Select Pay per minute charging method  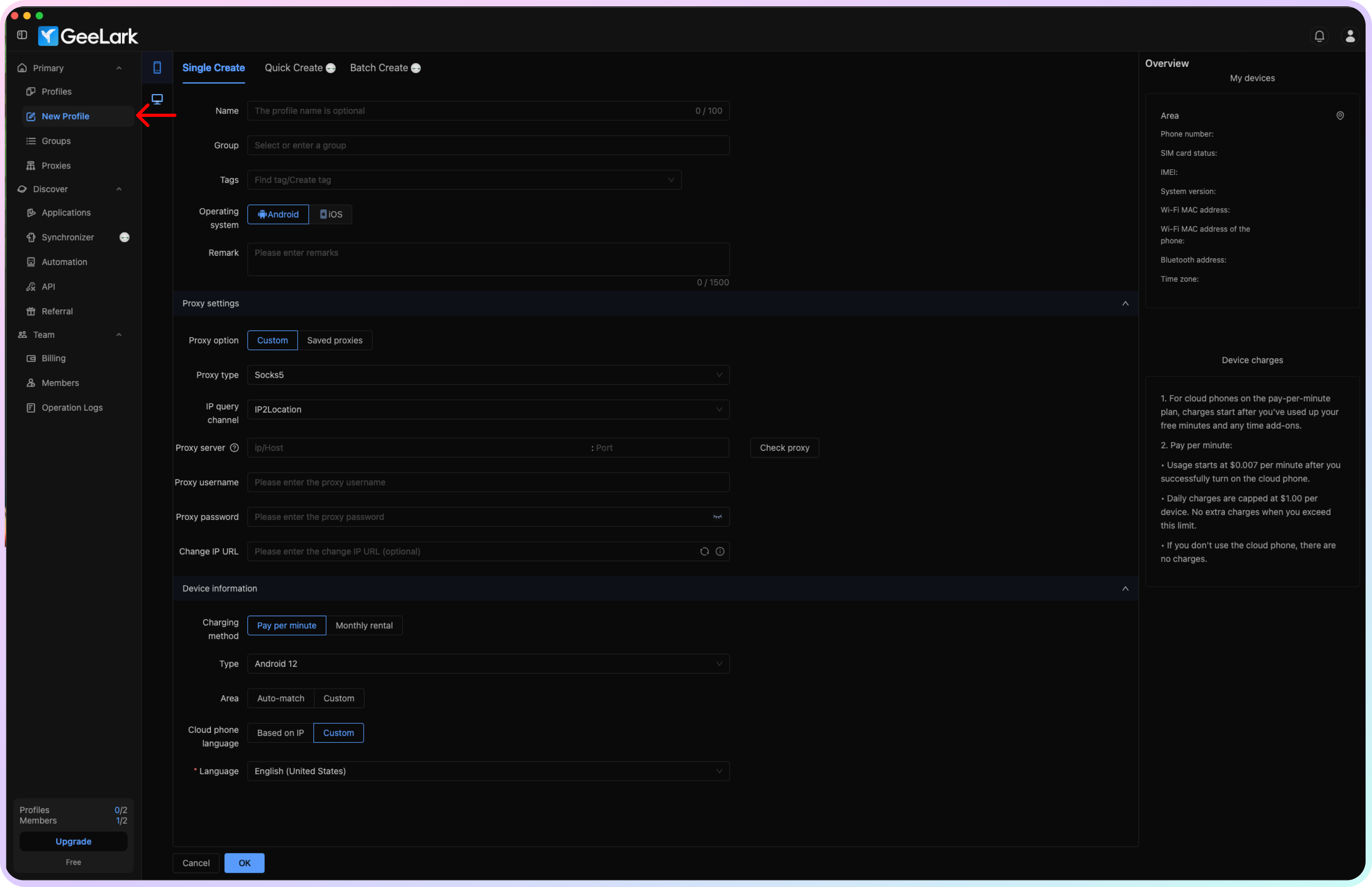(286, 625)
